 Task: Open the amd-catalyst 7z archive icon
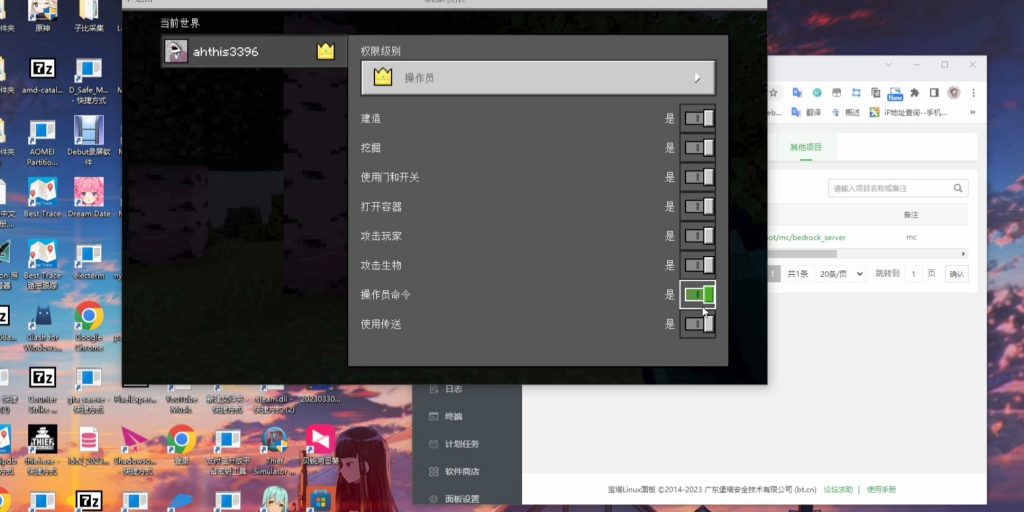pos(42,76)
